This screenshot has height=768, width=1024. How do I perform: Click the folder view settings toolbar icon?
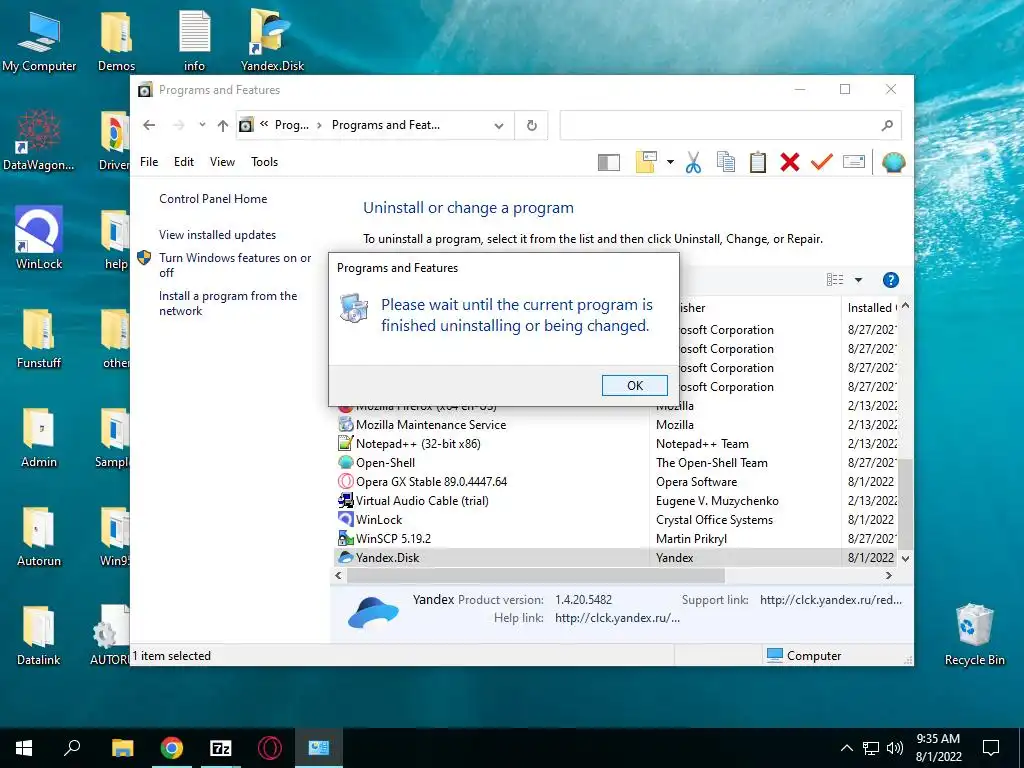pos(646,162)
